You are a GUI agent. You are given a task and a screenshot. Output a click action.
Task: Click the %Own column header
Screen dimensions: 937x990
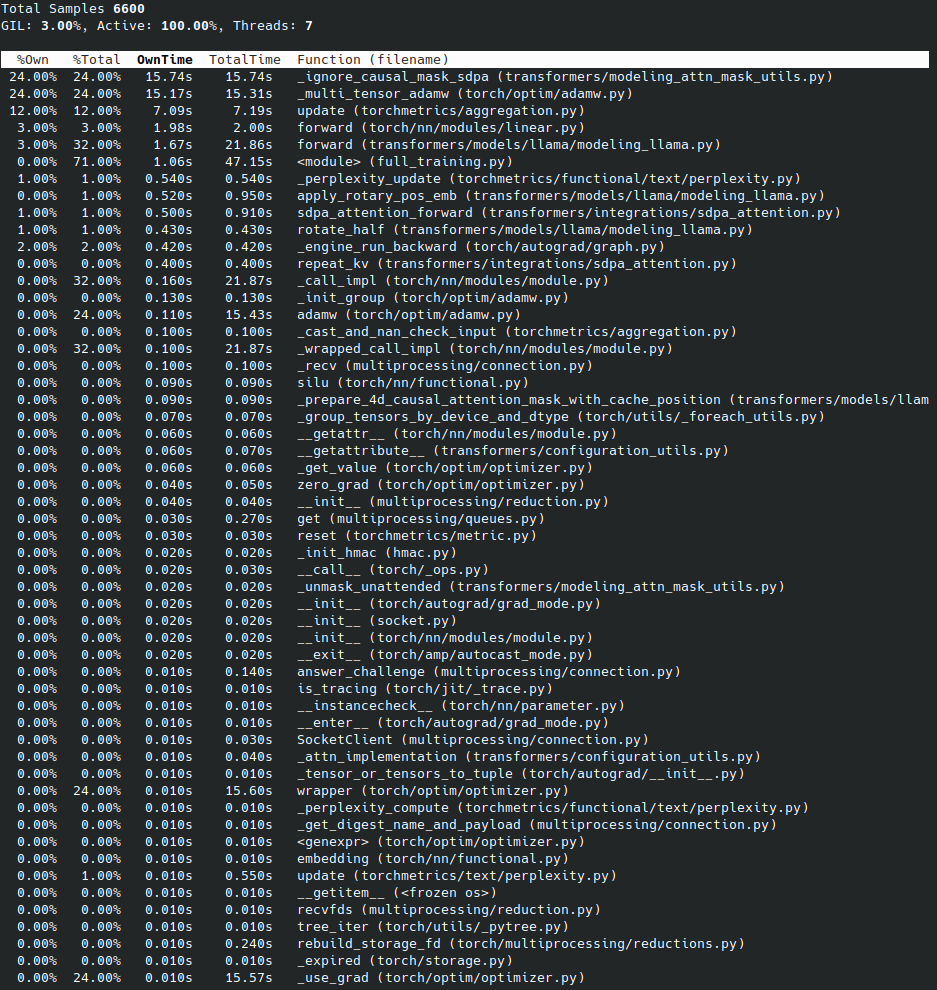tap(37, 60)
